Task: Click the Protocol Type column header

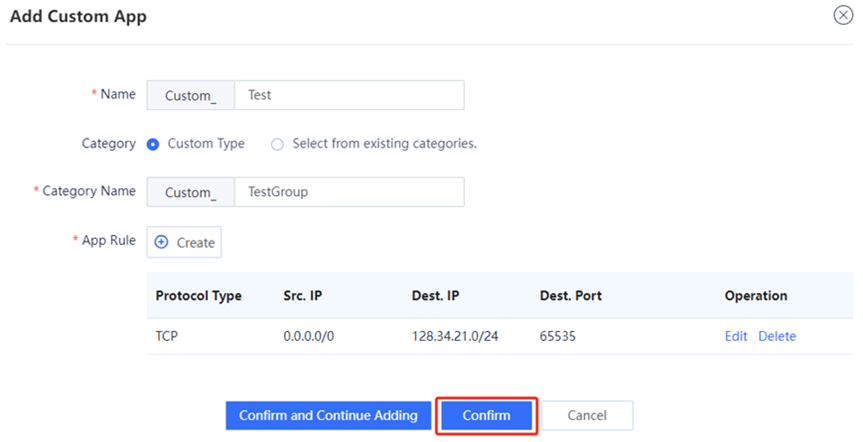Action: 199,296
